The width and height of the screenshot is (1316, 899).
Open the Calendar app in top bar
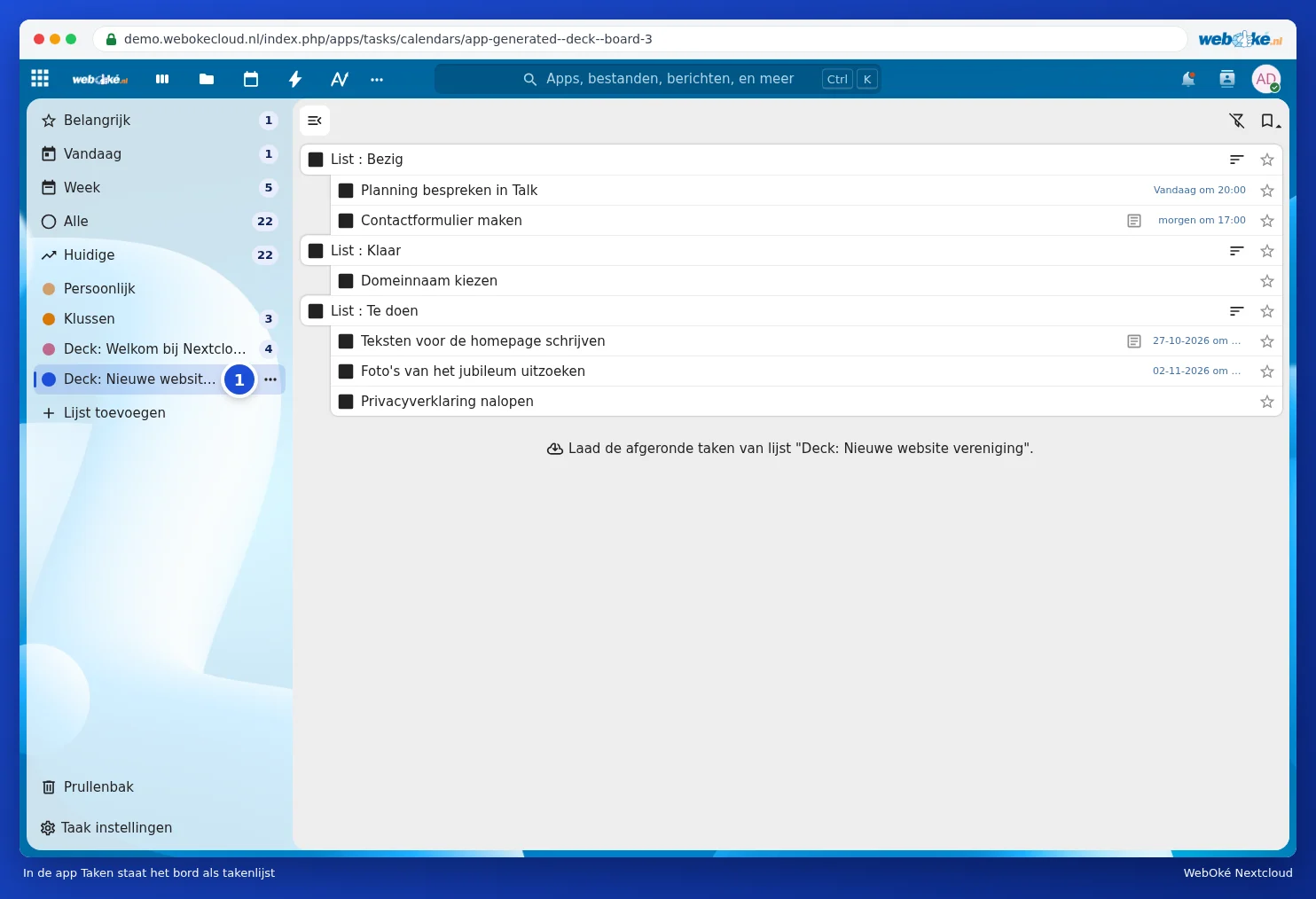click(251, 79)
